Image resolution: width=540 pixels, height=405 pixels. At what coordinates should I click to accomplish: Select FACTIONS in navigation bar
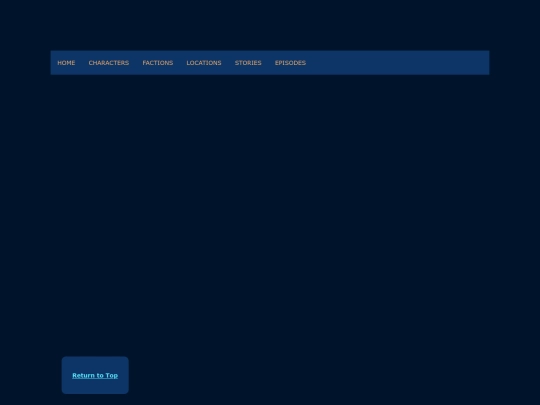[x=158, y=63]
